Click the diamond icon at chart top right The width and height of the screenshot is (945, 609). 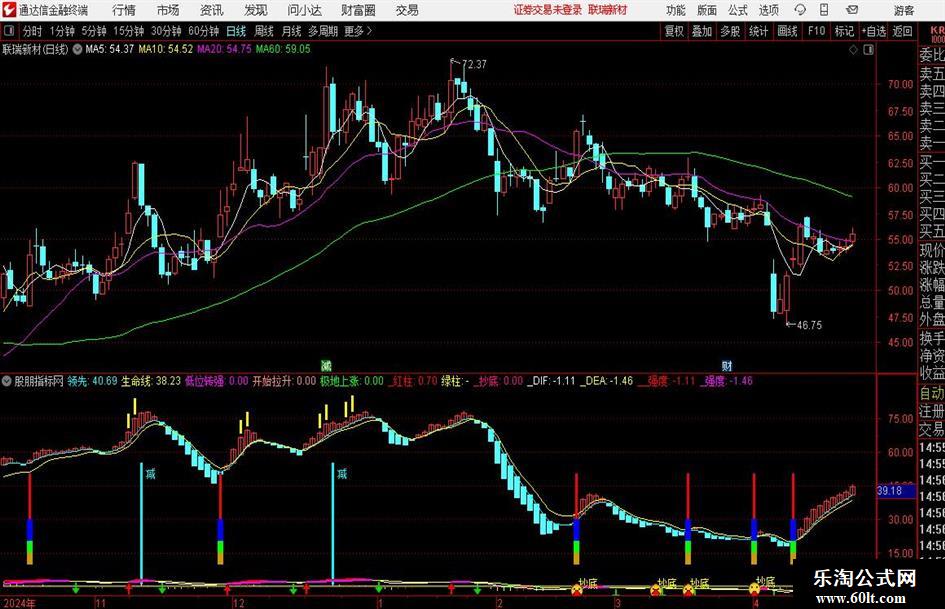point(853,49)
